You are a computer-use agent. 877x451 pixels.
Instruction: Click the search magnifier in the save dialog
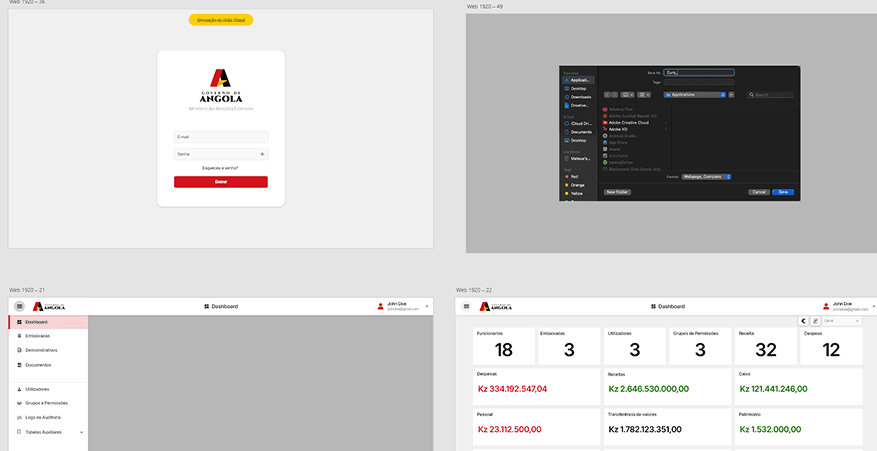pyautogui.click(x=752, y=95)
